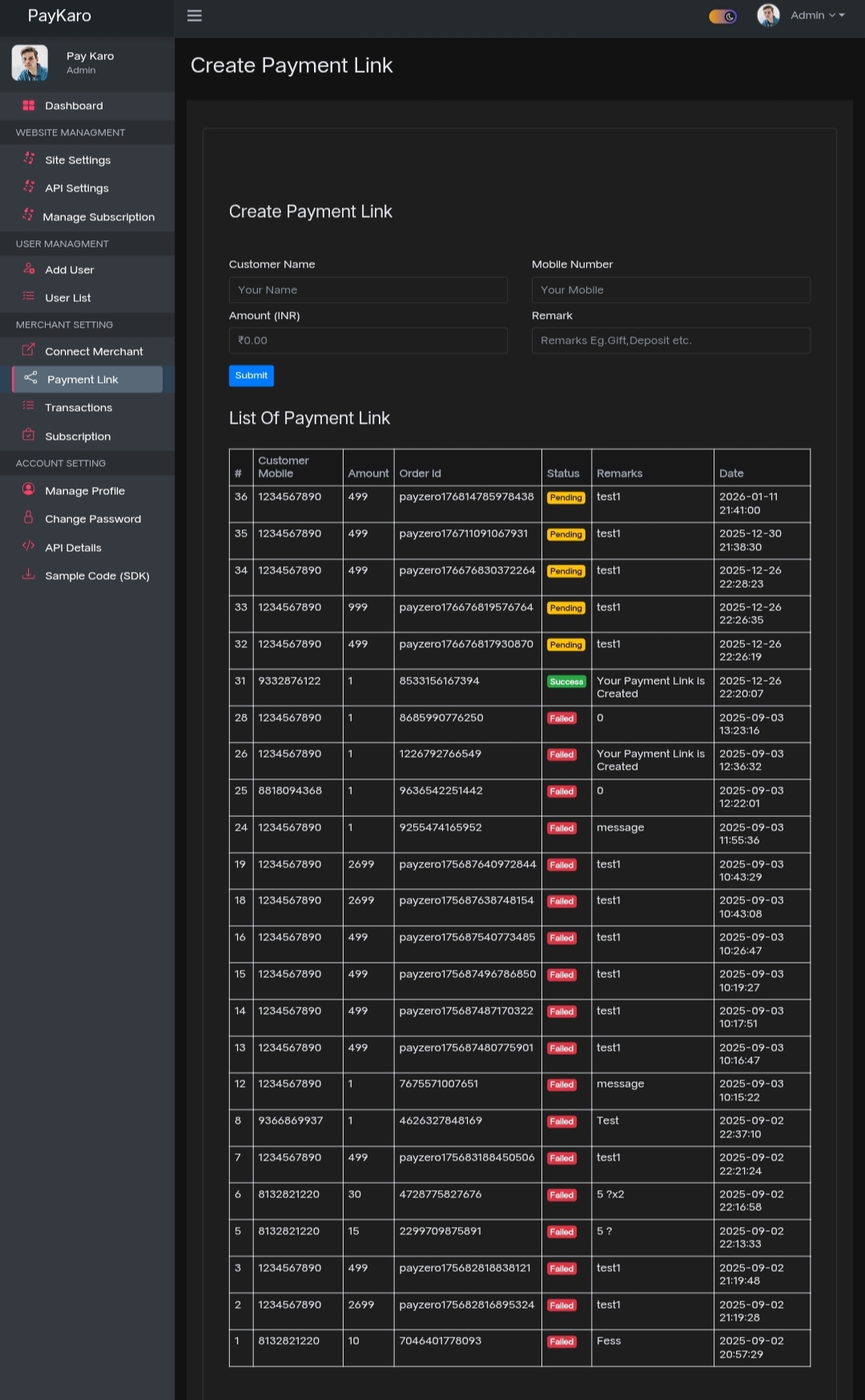Click the Dashboard grid icon

[29, 106]
